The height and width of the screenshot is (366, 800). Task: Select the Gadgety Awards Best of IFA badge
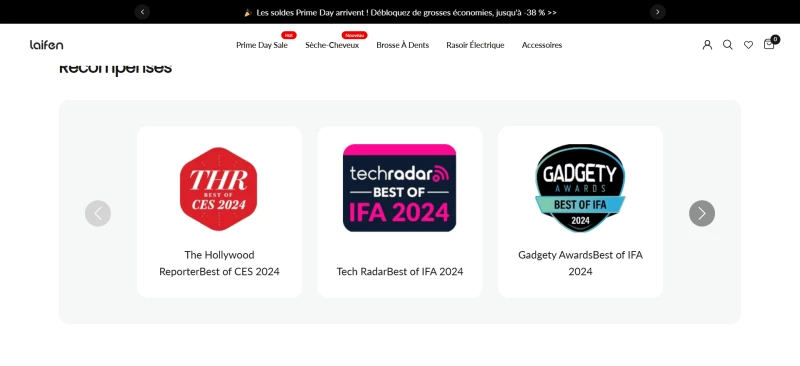coord(580,188)
